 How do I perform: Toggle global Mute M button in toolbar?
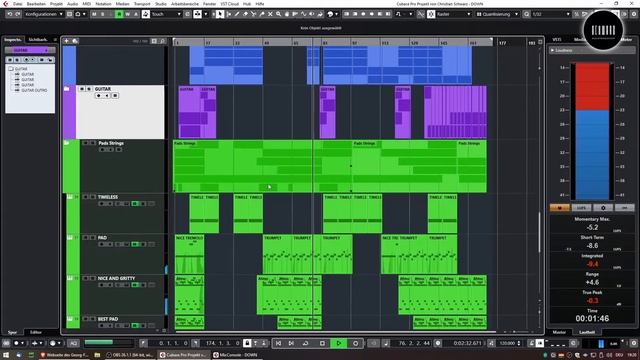(94, 14)
